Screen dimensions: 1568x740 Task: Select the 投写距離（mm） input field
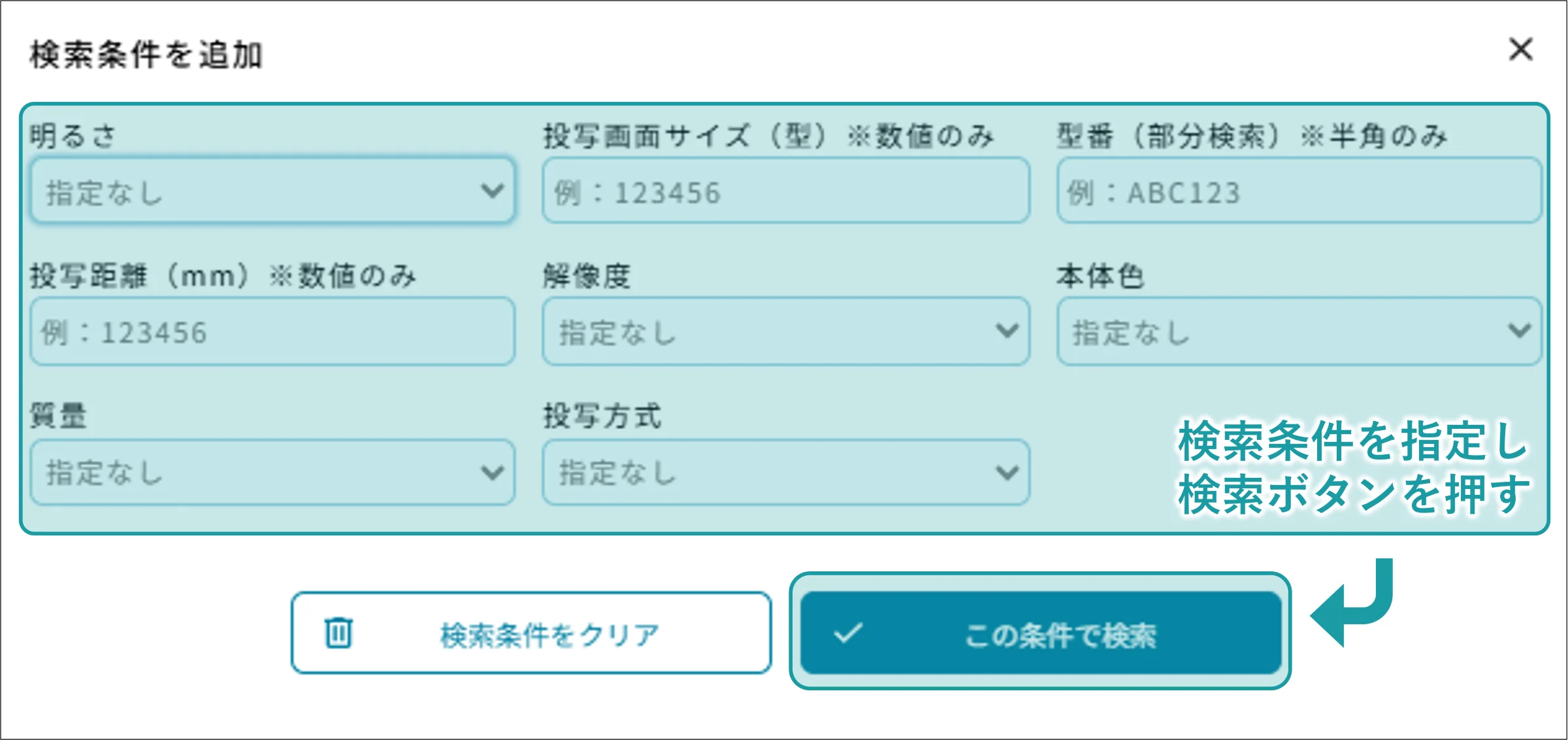pyautogui.click(x=272, y=331)
